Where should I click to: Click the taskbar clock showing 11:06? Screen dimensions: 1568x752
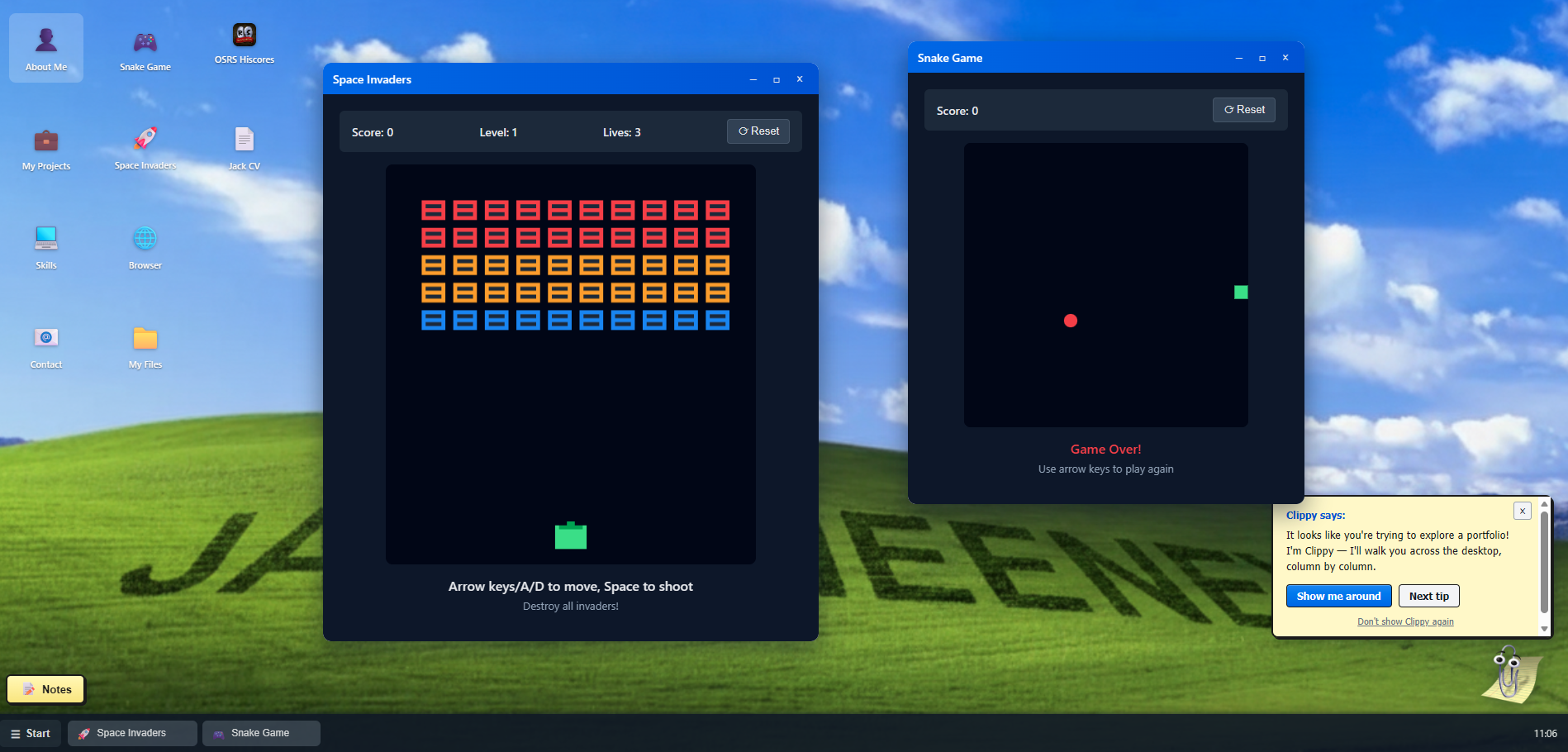(1545, 734)
